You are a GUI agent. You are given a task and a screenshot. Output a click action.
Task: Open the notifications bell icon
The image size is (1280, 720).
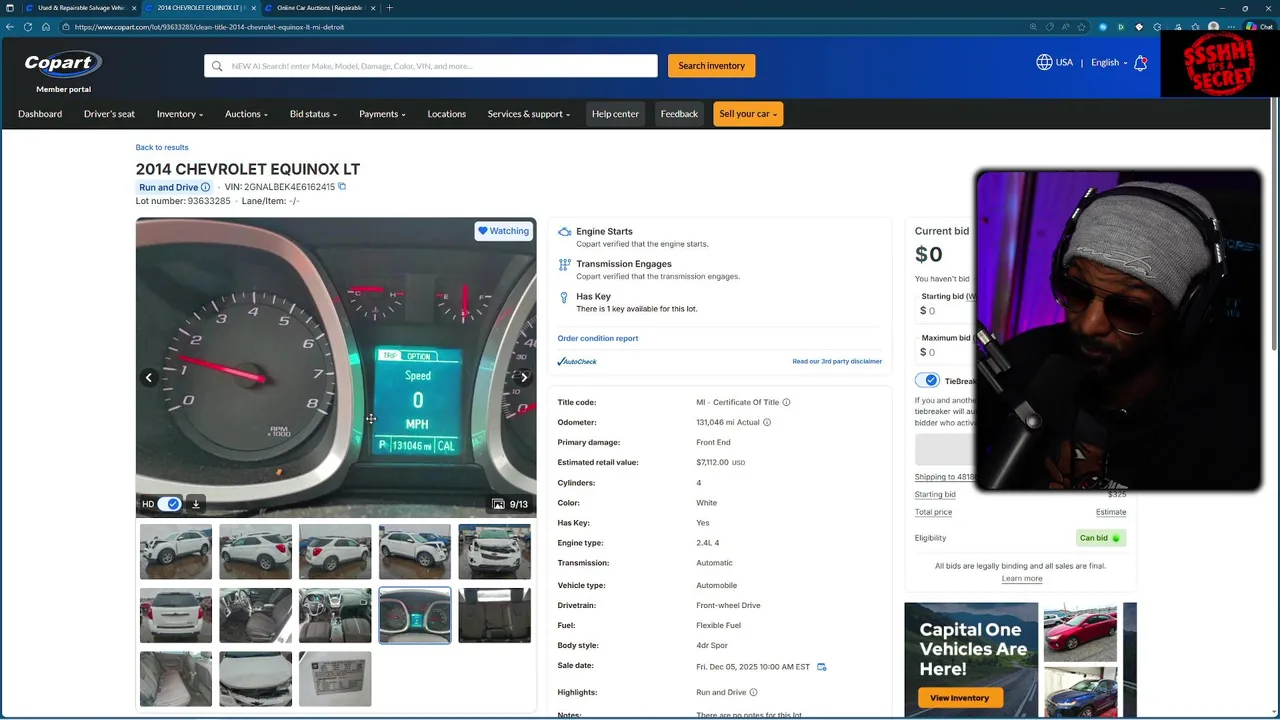[x=1140, y=62]
